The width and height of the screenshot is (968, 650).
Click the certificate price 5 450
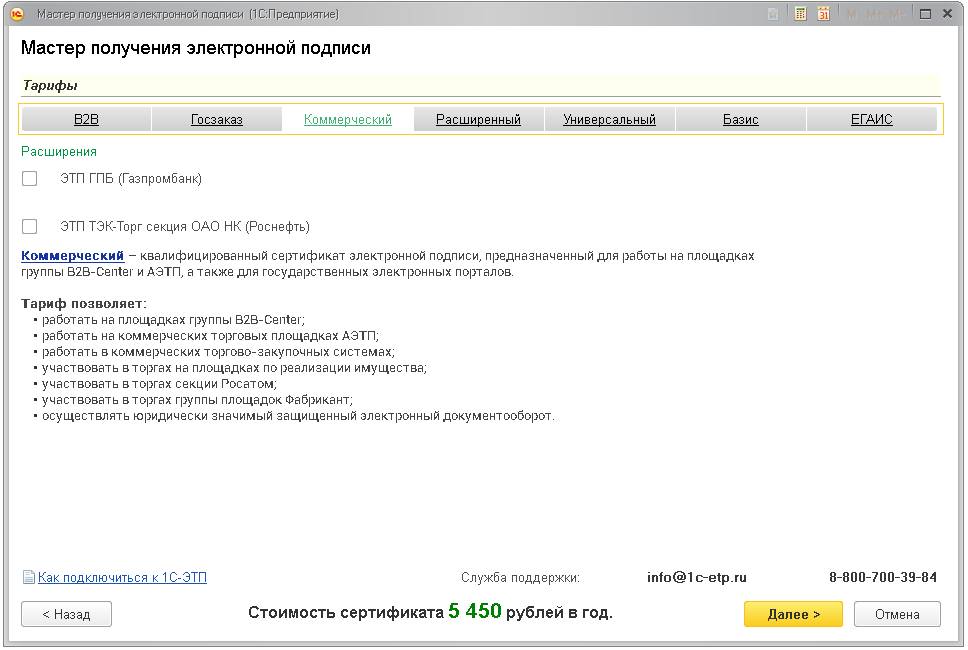tap(475, 610)
